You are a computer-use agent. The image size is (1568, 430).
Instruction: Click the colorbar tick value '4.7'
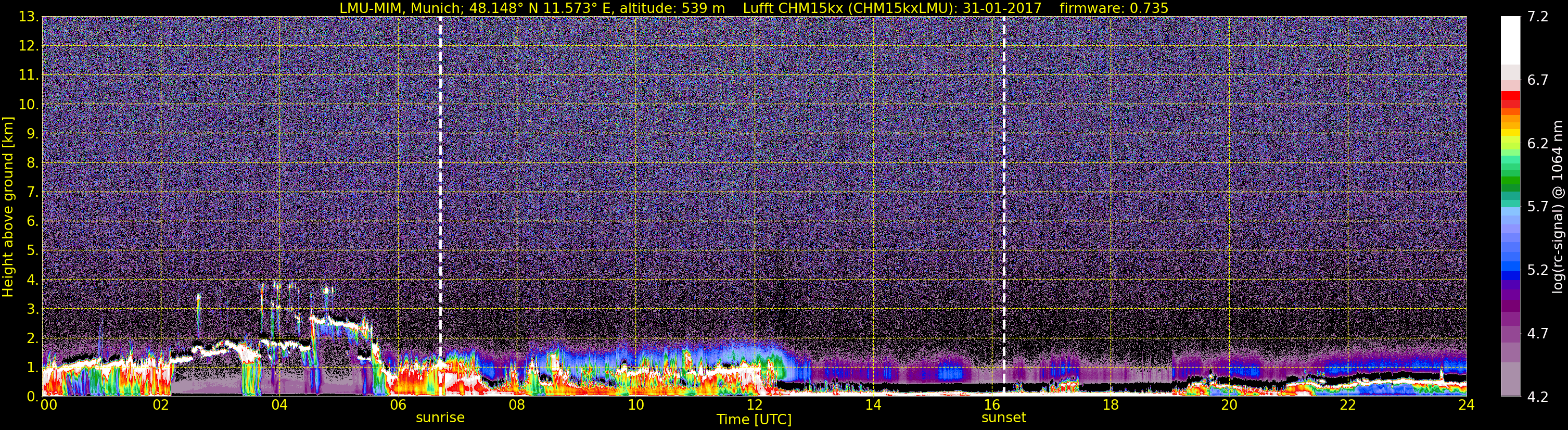[1538, 334]
